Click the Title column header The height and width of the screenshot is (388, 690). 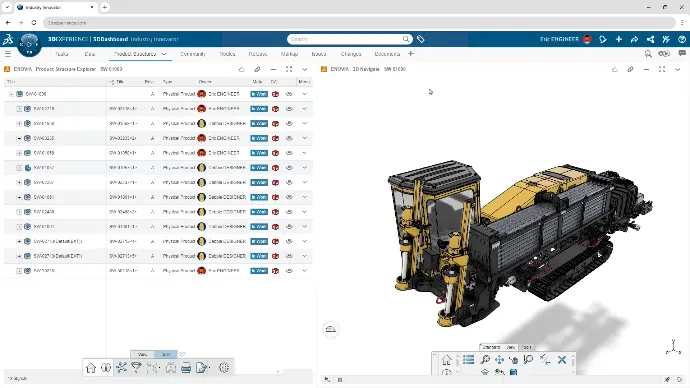[11, 82]
